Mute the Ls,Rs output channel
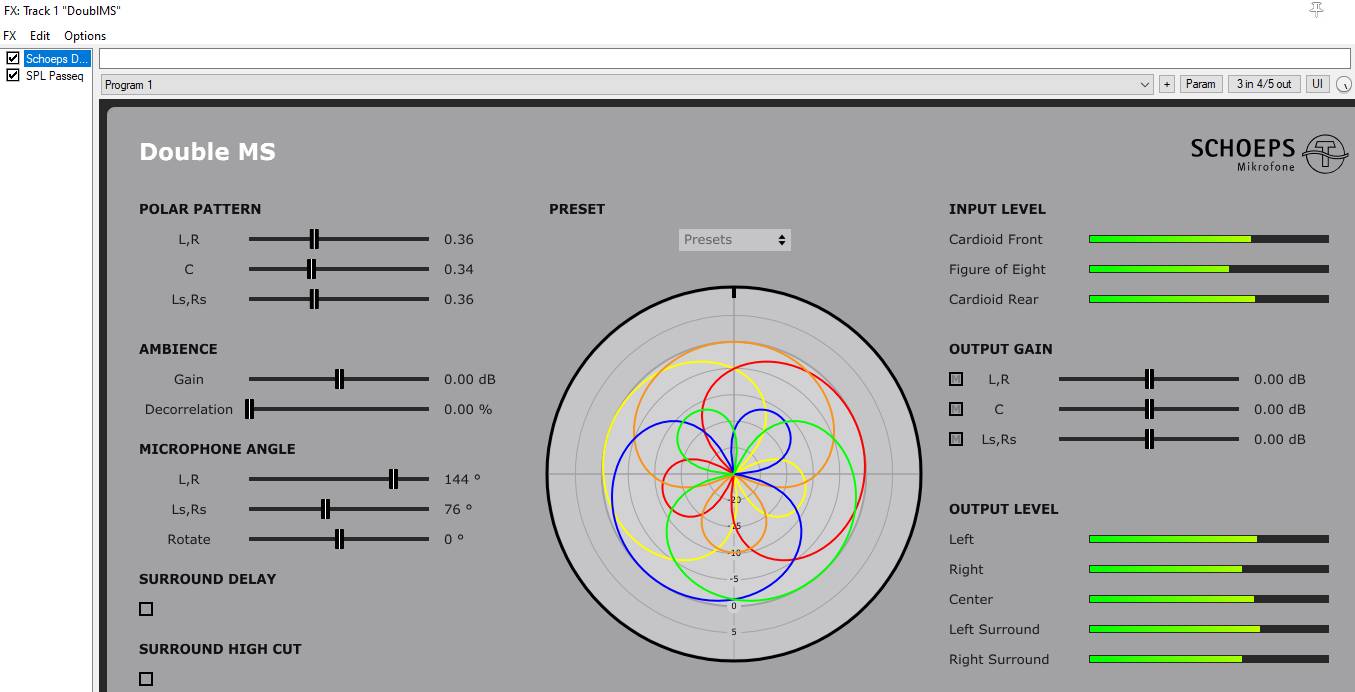The height and width of the screenshot is (692, 1355). pos(956,439)
